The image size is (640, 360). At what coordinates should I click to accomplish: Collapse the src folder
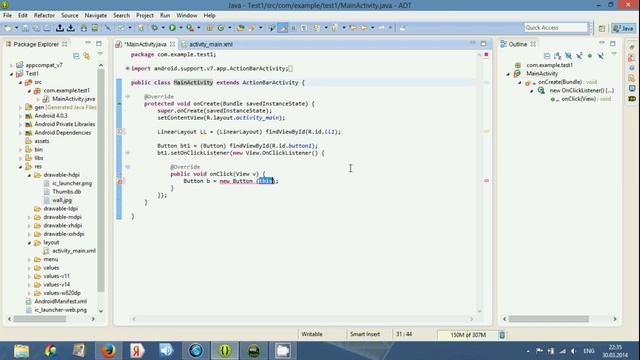click(x=20, y=82)
